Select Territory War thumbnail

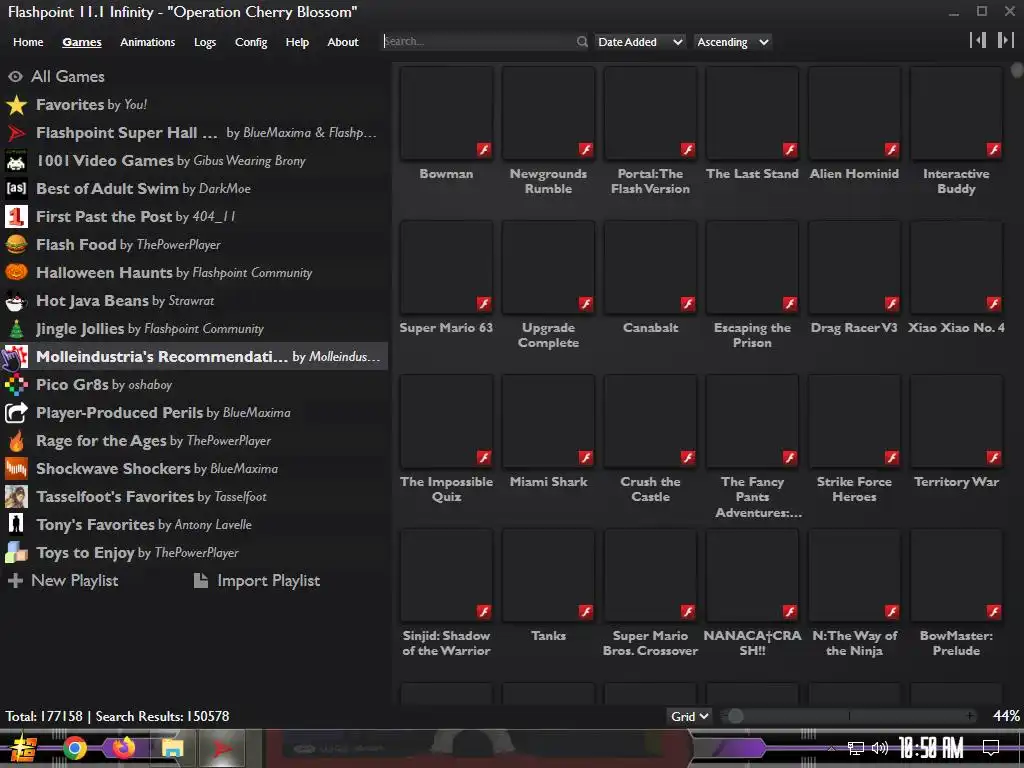956,422
